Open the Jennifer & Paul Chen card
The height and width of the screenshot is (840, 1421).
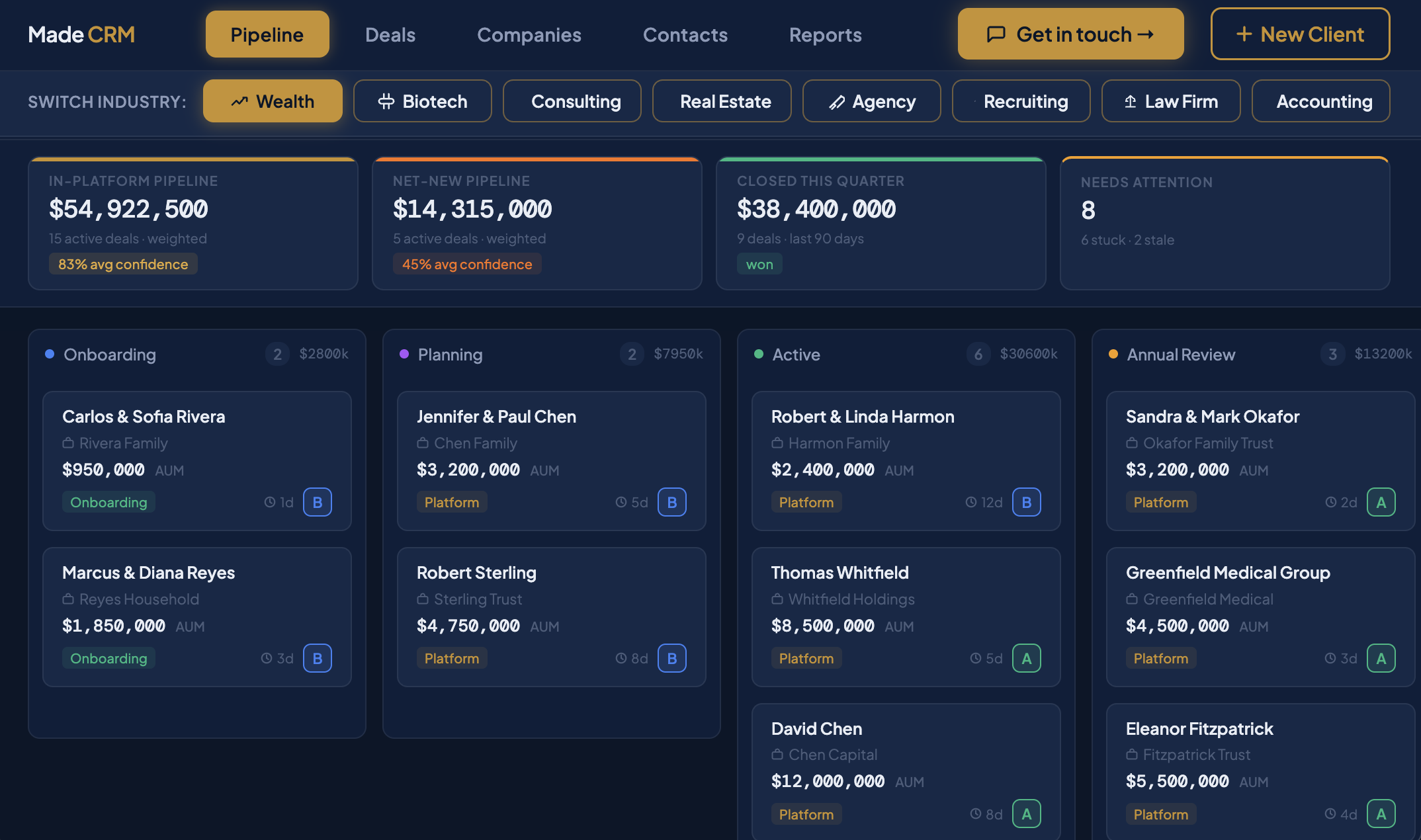[x=552, y=461]
